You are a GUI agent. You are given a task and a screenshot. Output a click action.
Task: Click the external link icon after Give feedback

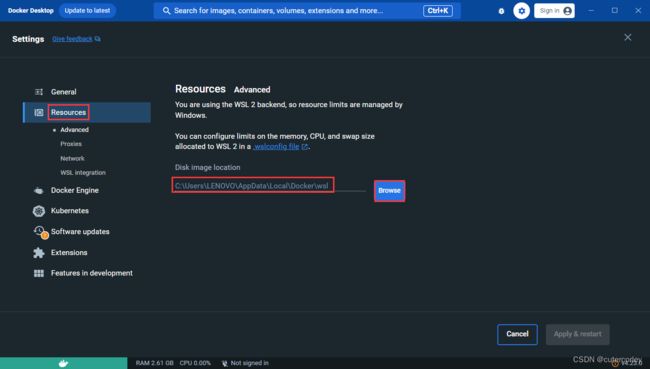coord(97,39)
